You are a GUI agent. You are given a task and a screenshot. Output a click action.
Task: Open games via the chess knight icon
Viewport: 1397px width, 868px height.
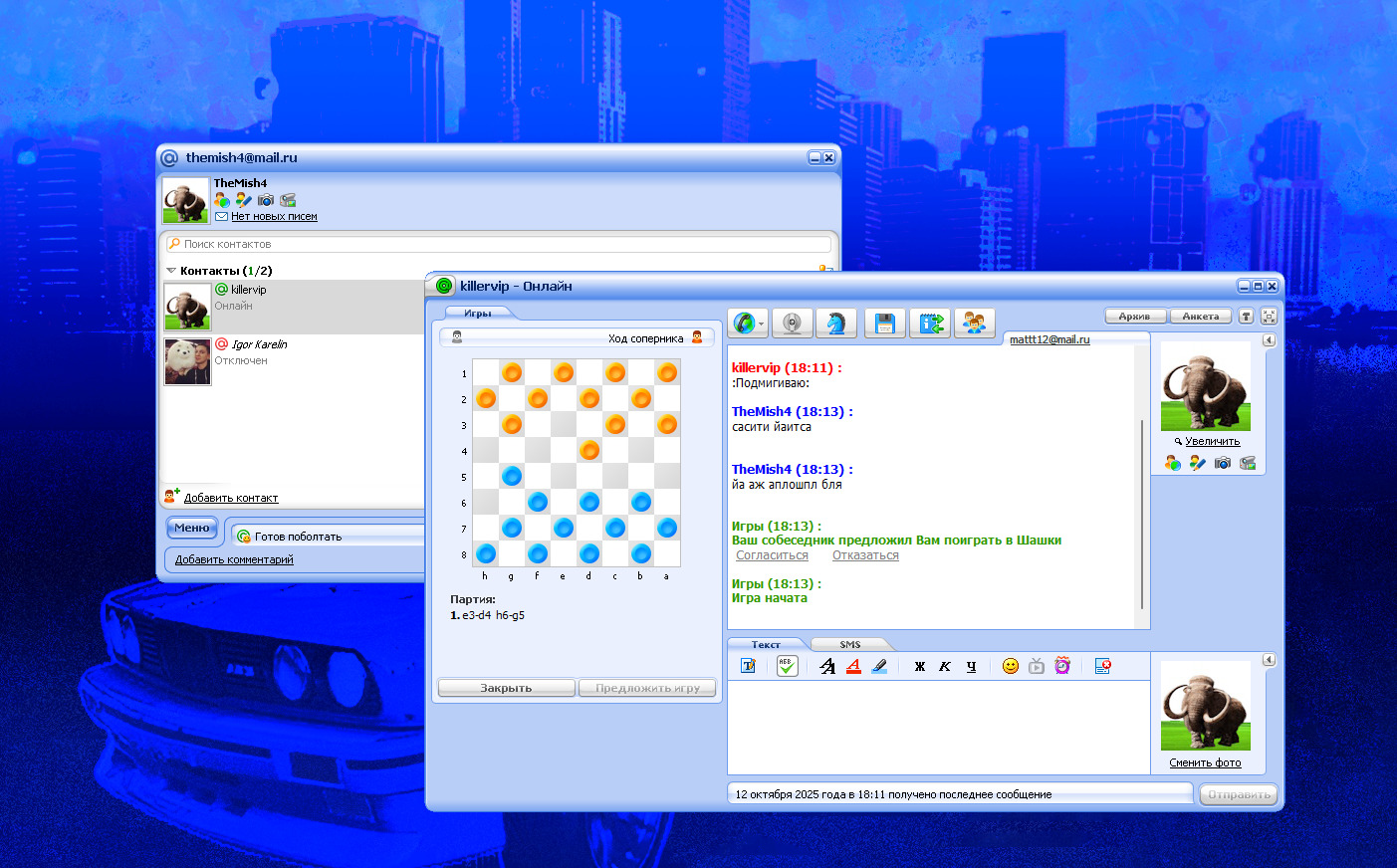[836, 324]
